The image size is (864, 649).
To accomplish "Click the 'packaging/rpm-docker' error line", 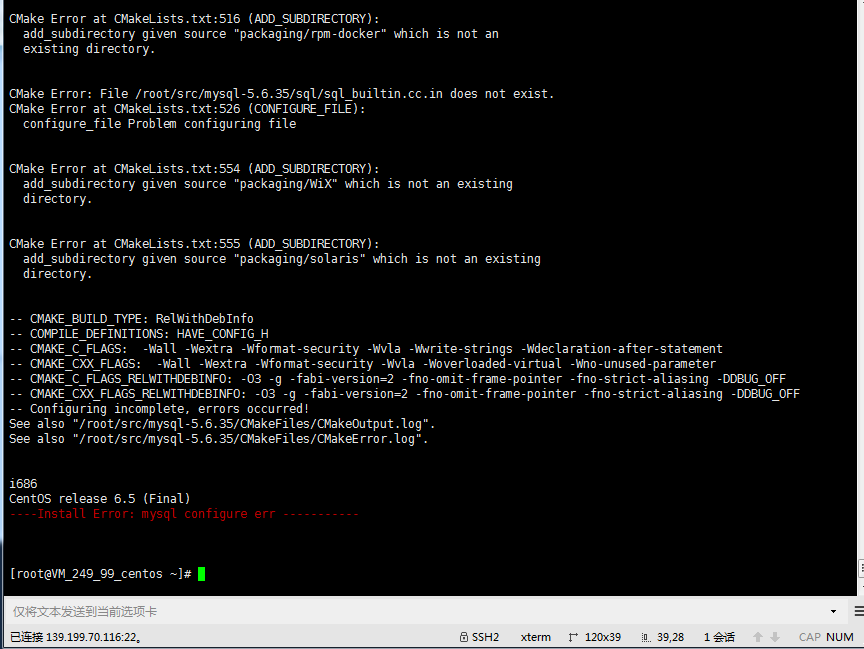I will point(261,34).
